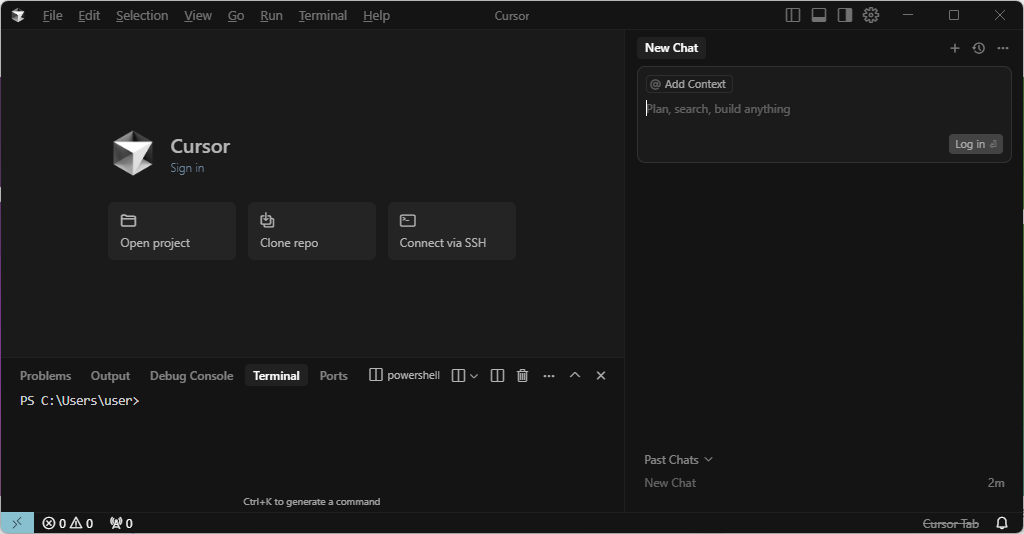Image resolution: width=1024 pixels, height=534 pixels.
Task: Open terminal panel more actions ellipsis
Action: [549, 376]
